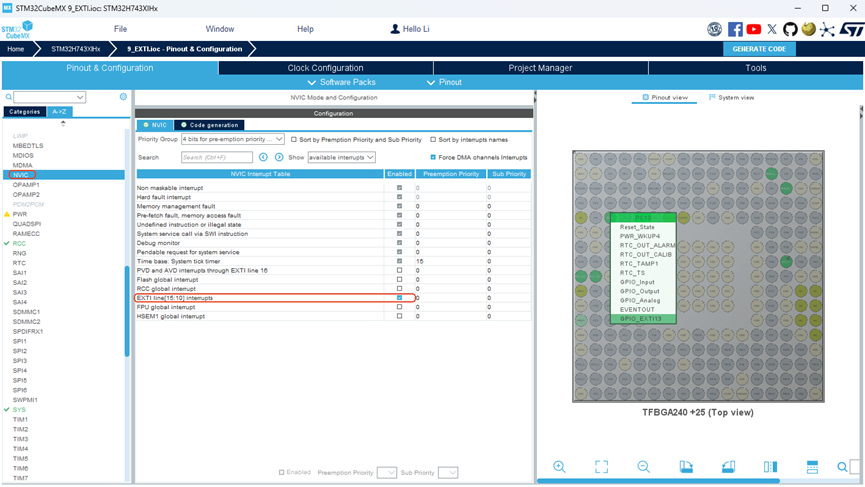Select GPIO_EXTI13 in pin menu
The width and height of the screenshot is (865, 487).
(643, 319)
